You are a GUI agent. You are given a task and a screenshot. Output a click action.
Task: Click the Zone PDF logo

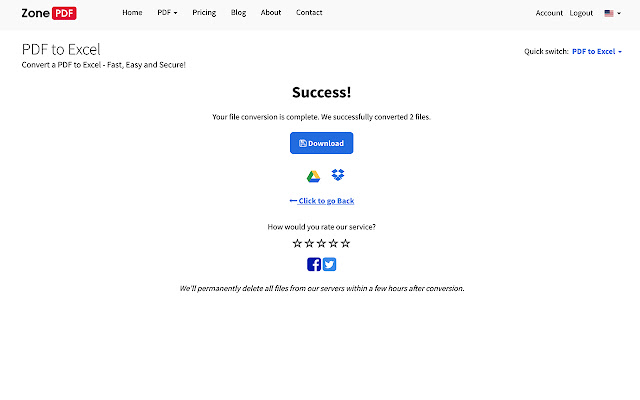pos(49,13)
